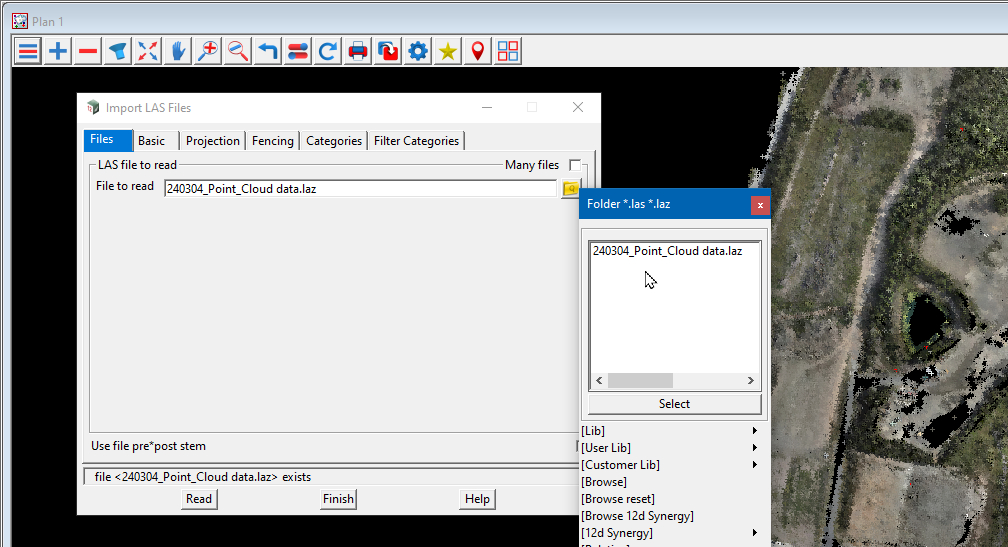Close the Import LAS Files dialog
Viewport: 1008px width, 547px height.
(x=578, y=107)
